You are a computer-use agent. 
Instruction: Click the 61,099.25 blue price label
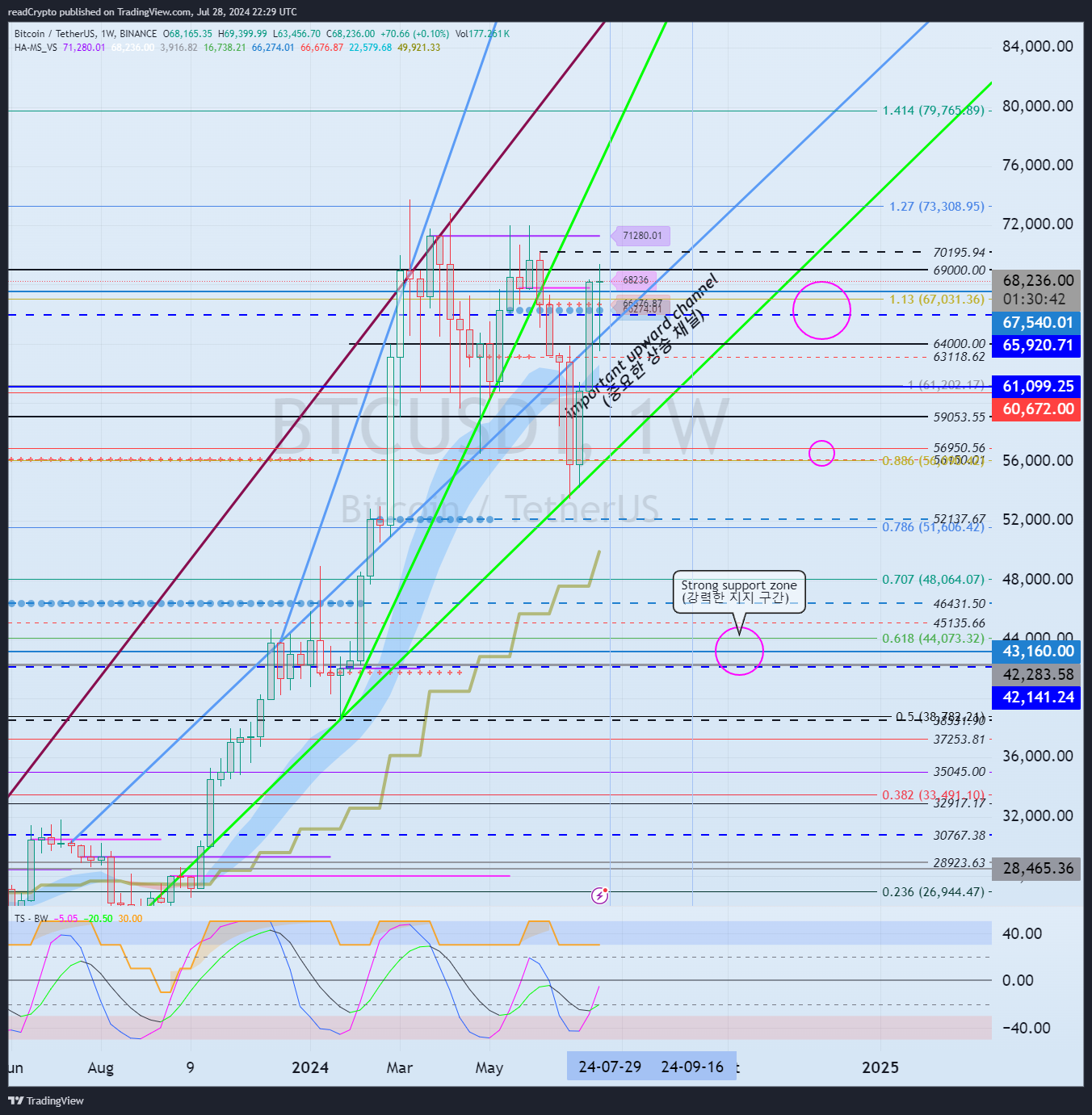(x=1038, y=387)
